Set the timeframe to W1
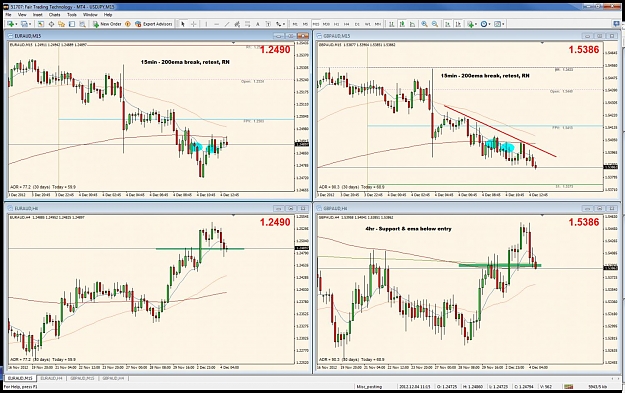Viewport: 625px width, 393px height. click(x=368, y=24)
